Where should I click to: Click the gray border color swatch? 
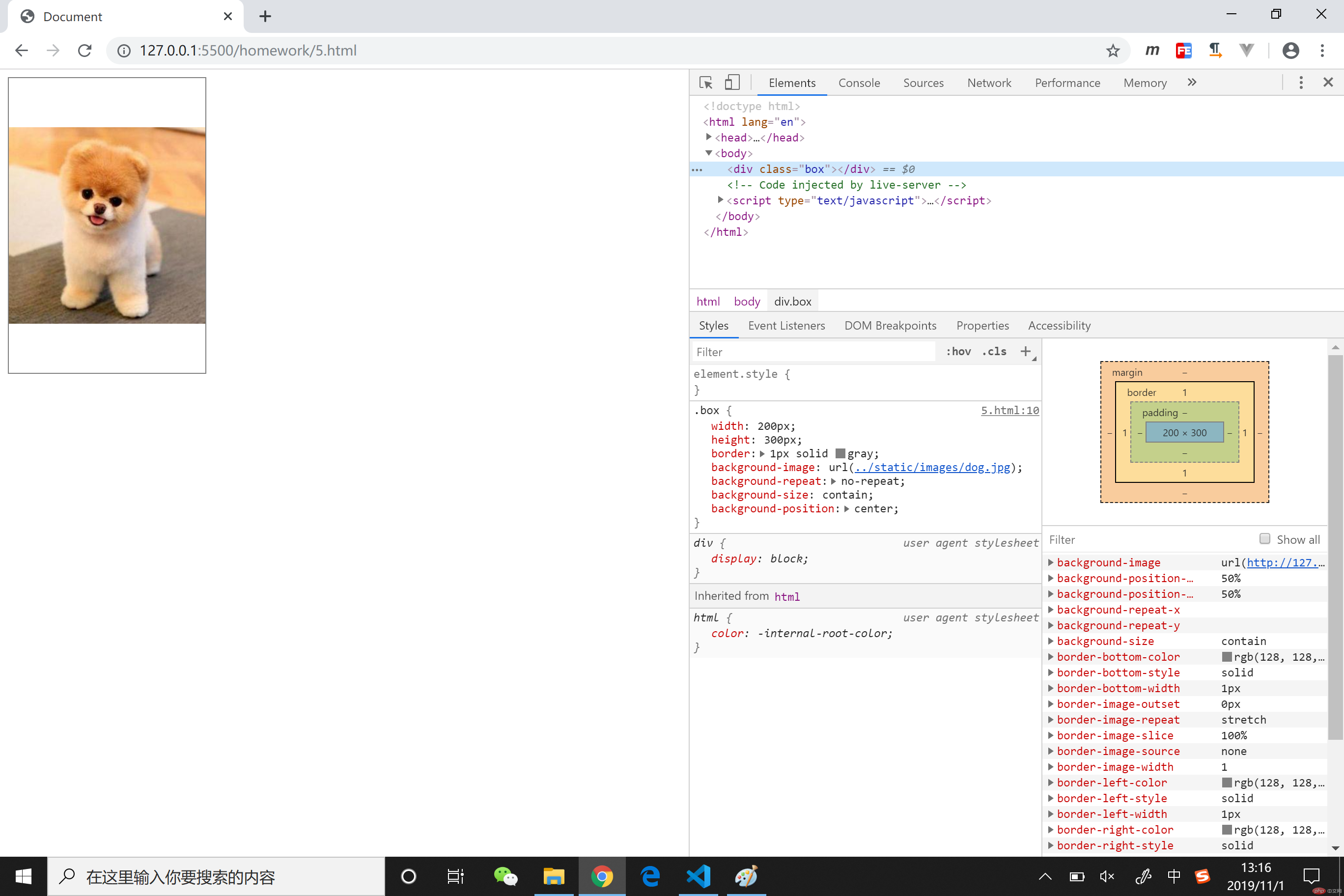pyautogui.click(x=840, y=454)
